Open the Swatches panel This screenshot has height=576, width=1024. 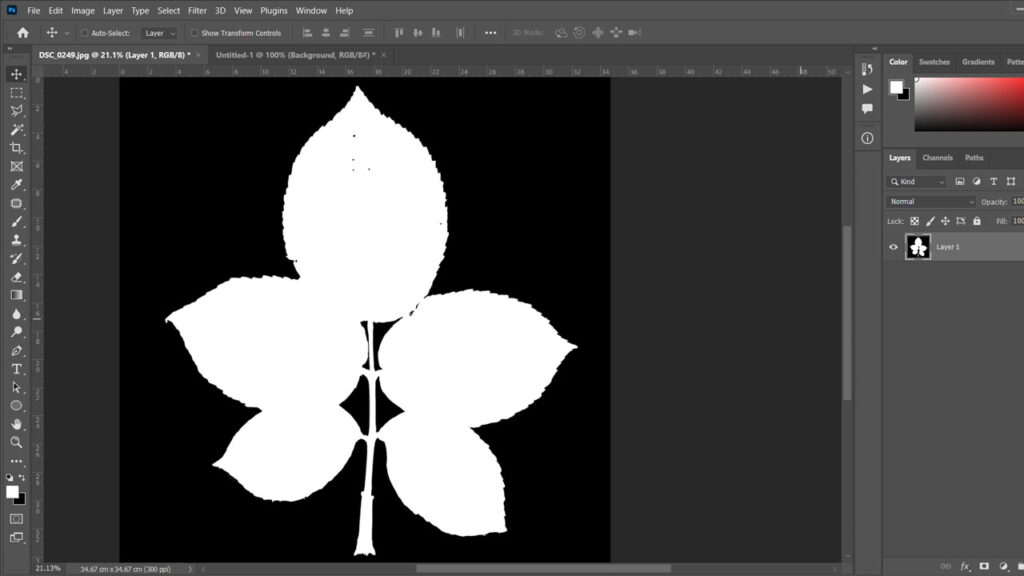point(934,61)
